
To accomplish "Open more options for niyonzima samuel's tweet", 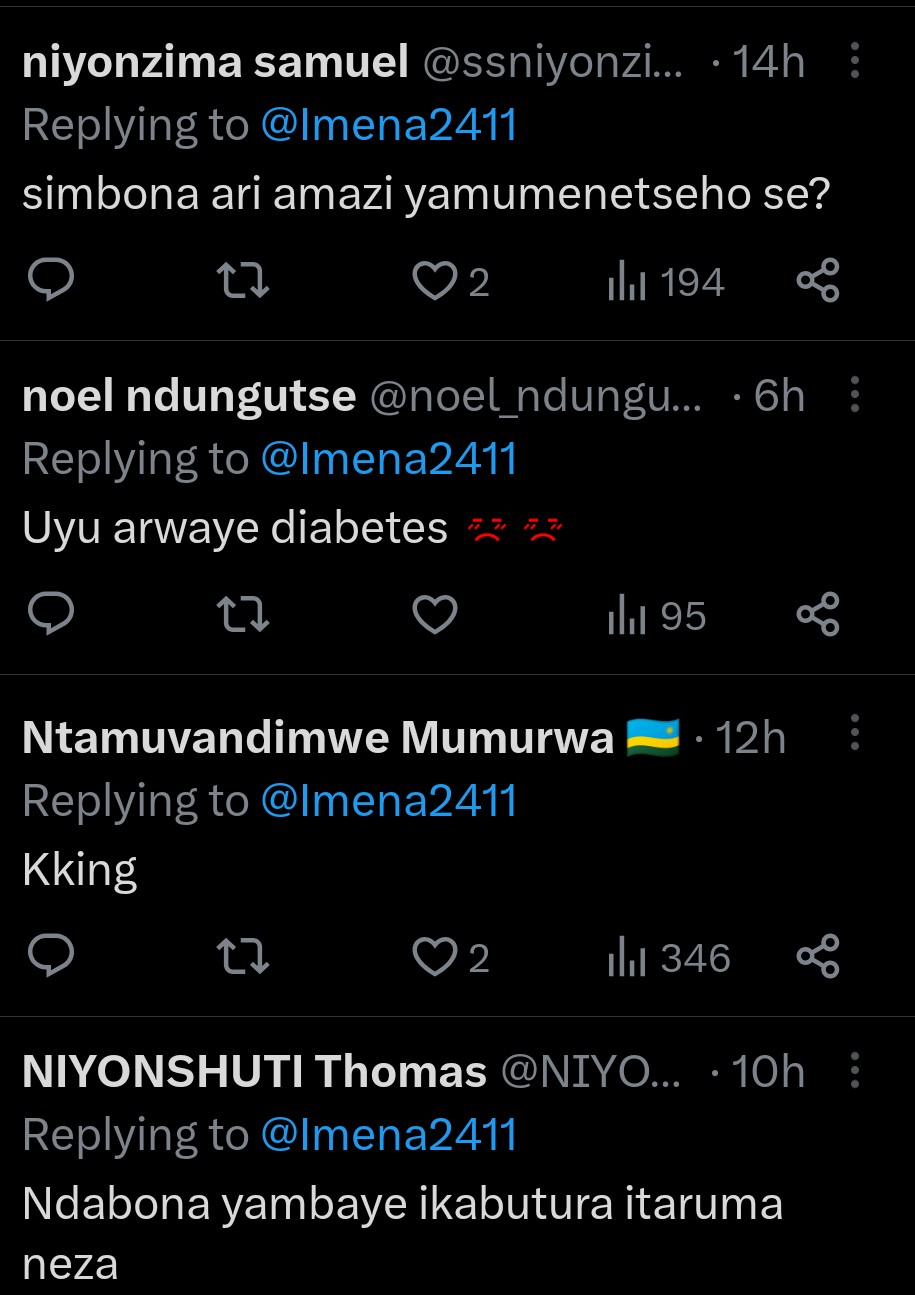I will click(x=855, y=62).
